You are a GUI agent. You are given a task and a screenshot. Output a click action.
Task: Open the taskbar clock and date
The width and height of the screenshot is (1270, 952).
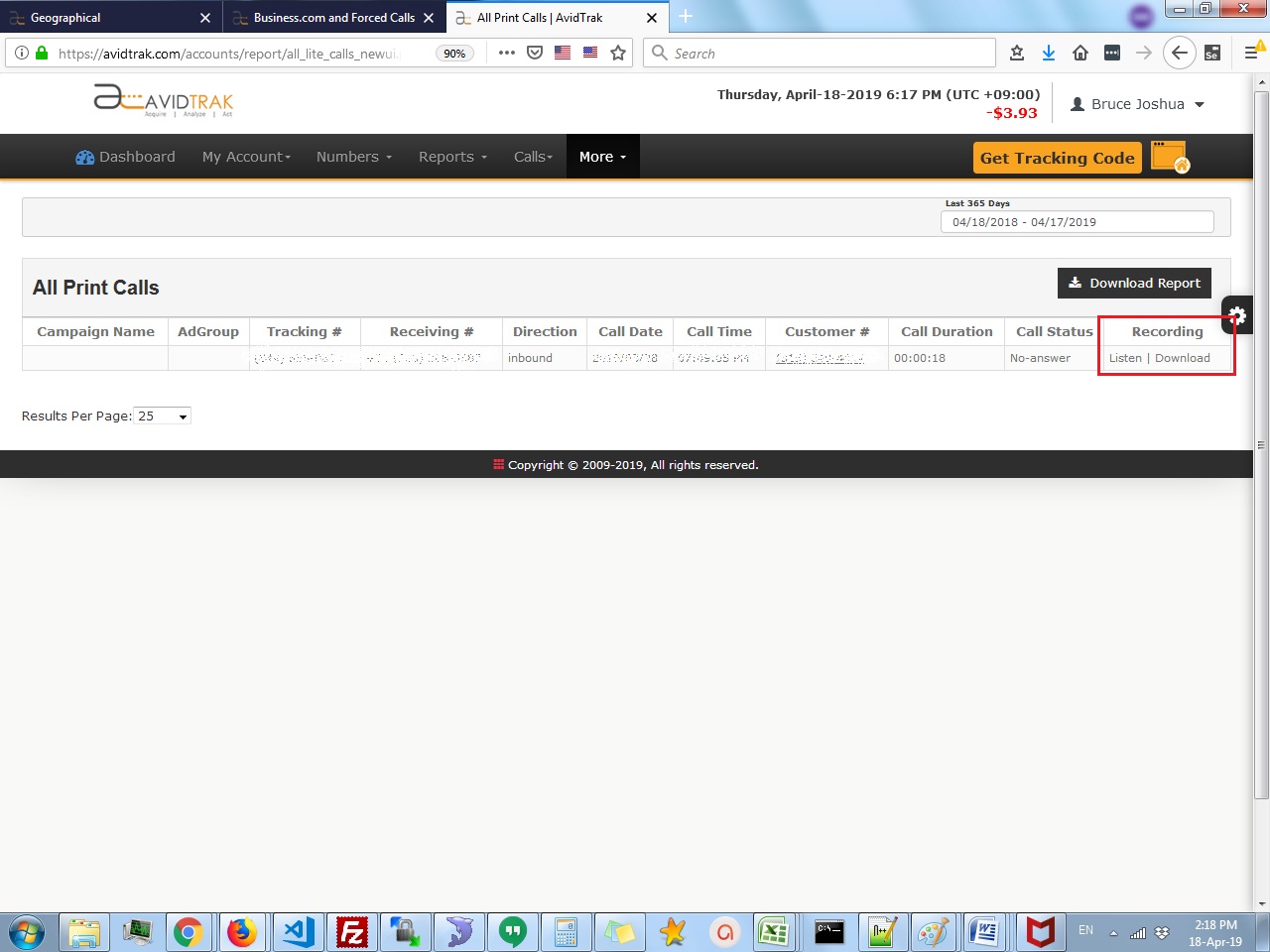coord(1215,933)
